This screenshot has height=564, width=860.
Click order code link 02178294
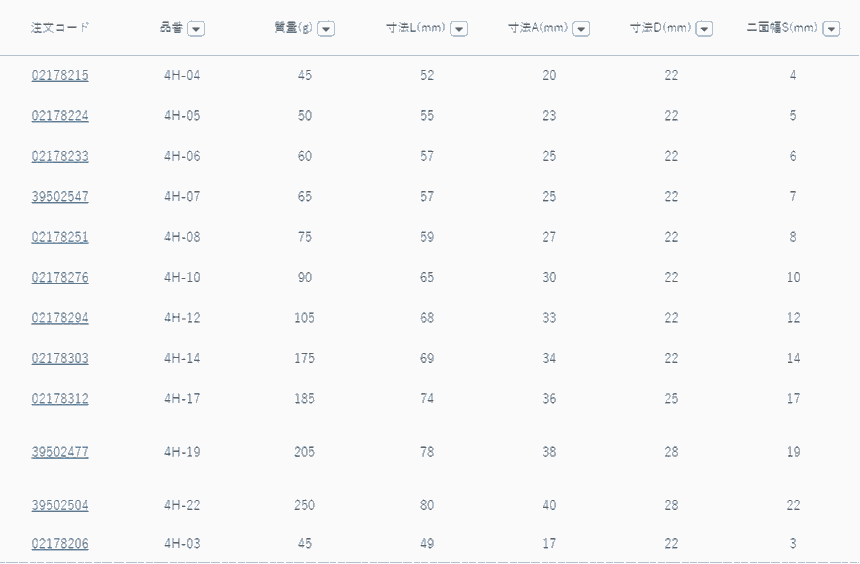(x=60, y=318)
